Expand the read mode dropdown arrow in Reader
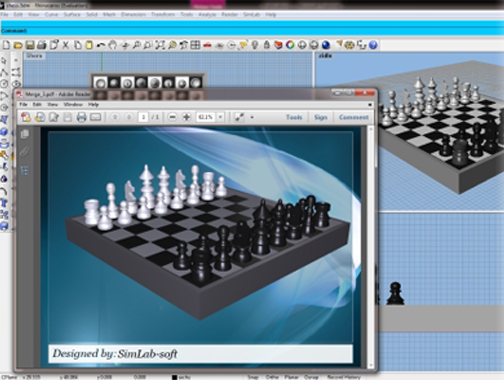The image size is (504, 380). pyautogui.click(x=252, y=117)
